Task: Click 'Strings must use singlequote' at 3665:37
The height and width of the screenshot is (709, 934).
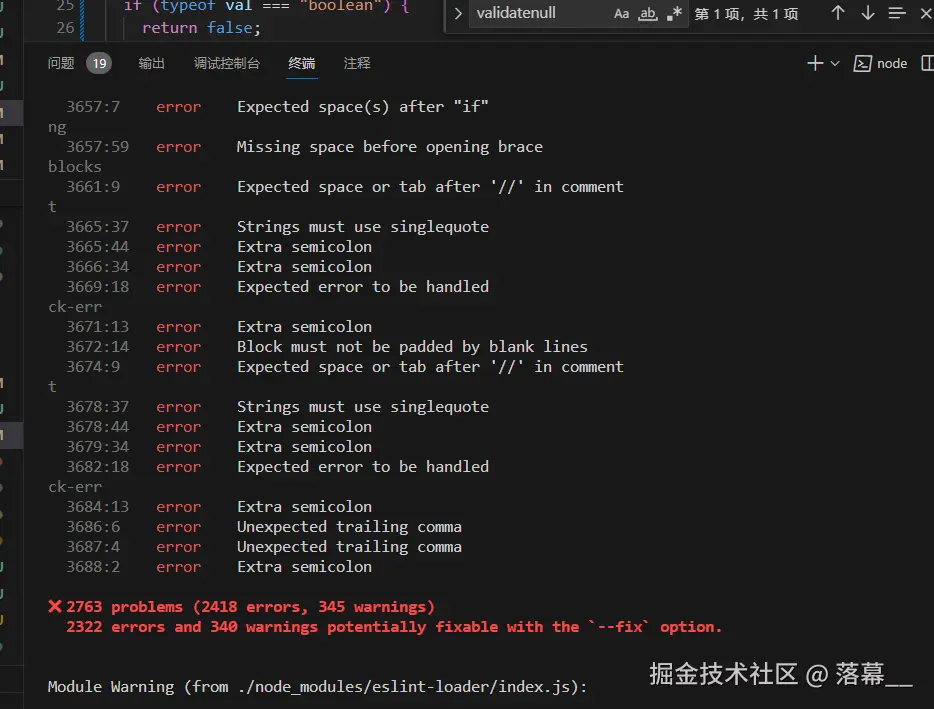Action: pyautogui.click(x=363, y=226)
